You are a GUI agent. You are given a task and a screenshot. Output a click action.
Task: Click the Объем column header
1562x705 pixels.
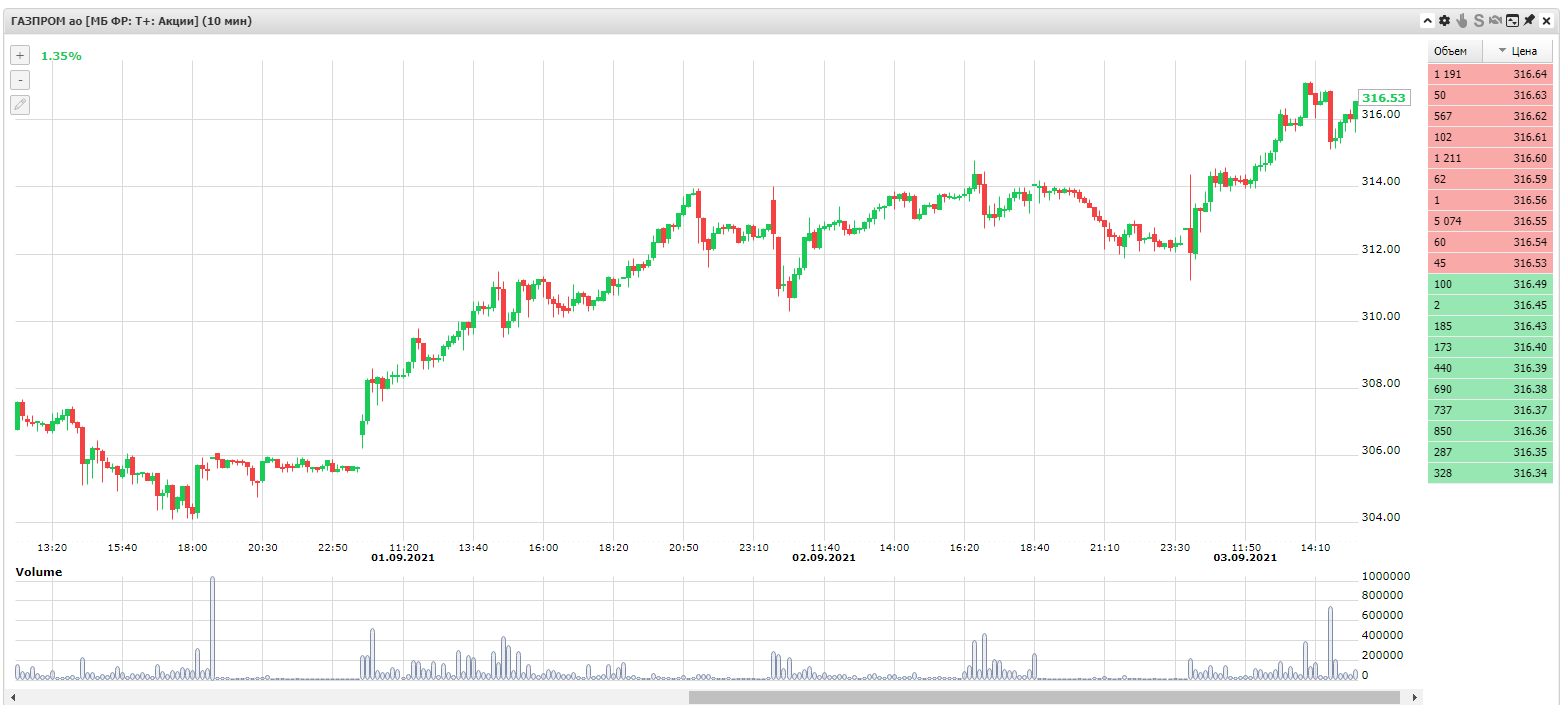pyautogui.click(x=1454, y=51)
